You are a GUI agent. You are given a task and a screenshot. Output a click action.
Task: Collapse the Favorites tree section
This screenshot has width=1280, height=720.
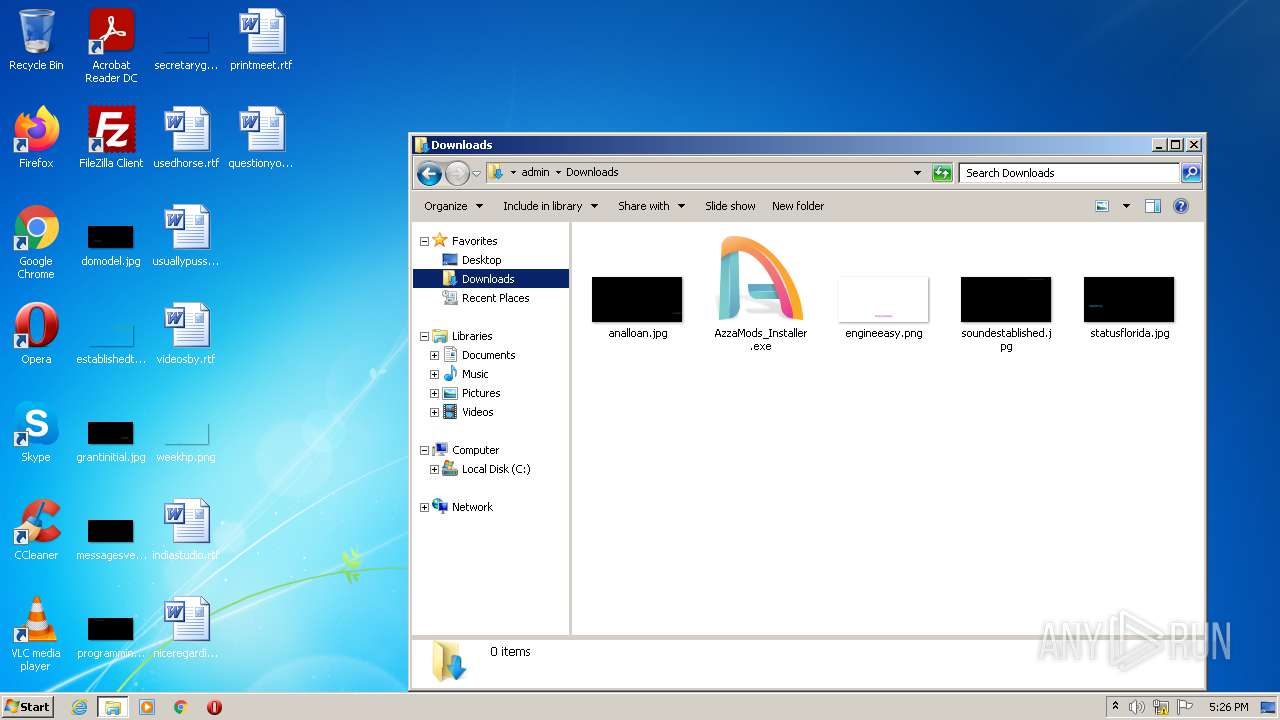point(424,241)
